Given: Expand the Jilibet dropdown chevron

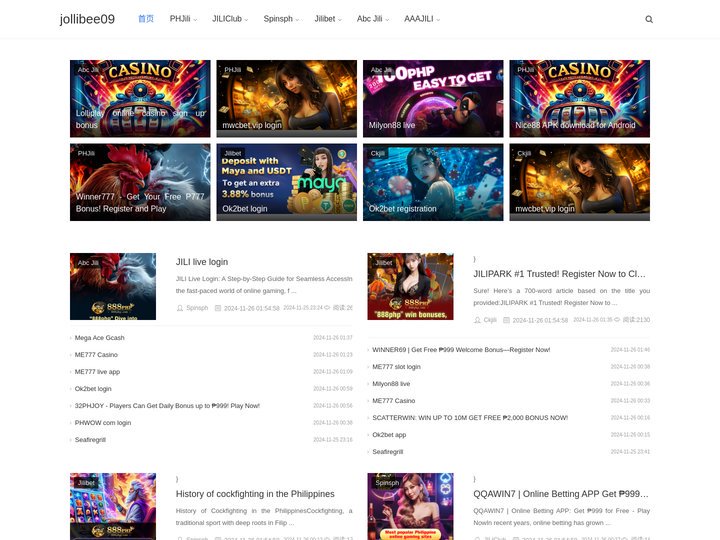Looking at the screenshot, I should 340,20.
